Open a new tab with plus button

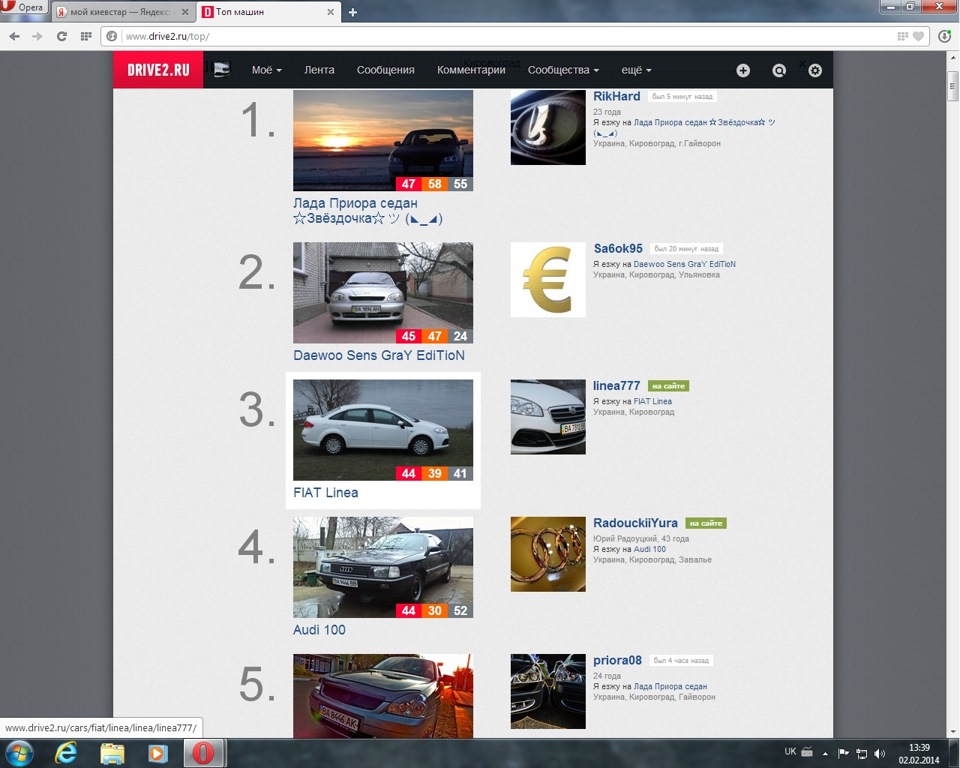tap(353, 12)
